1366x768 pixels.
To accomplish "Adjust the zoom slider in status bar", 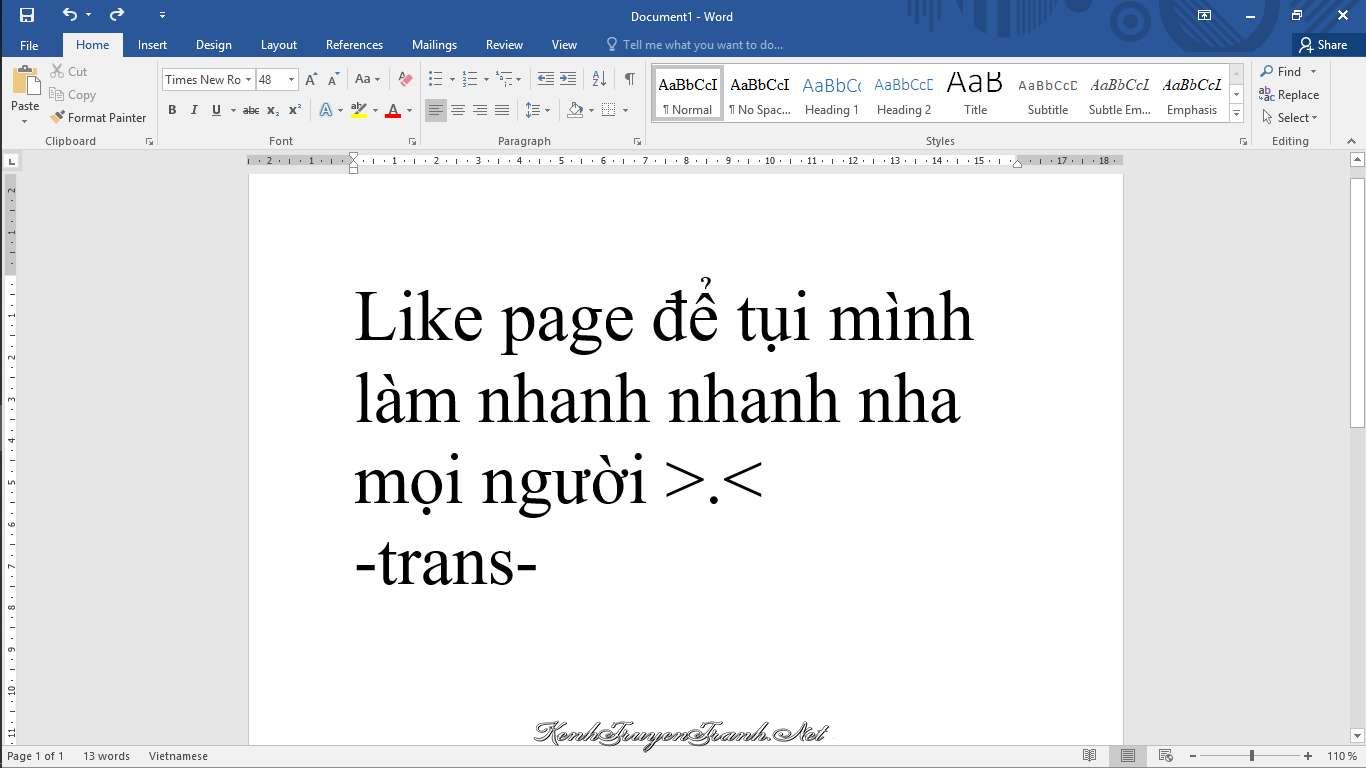I will point(1251,756).
